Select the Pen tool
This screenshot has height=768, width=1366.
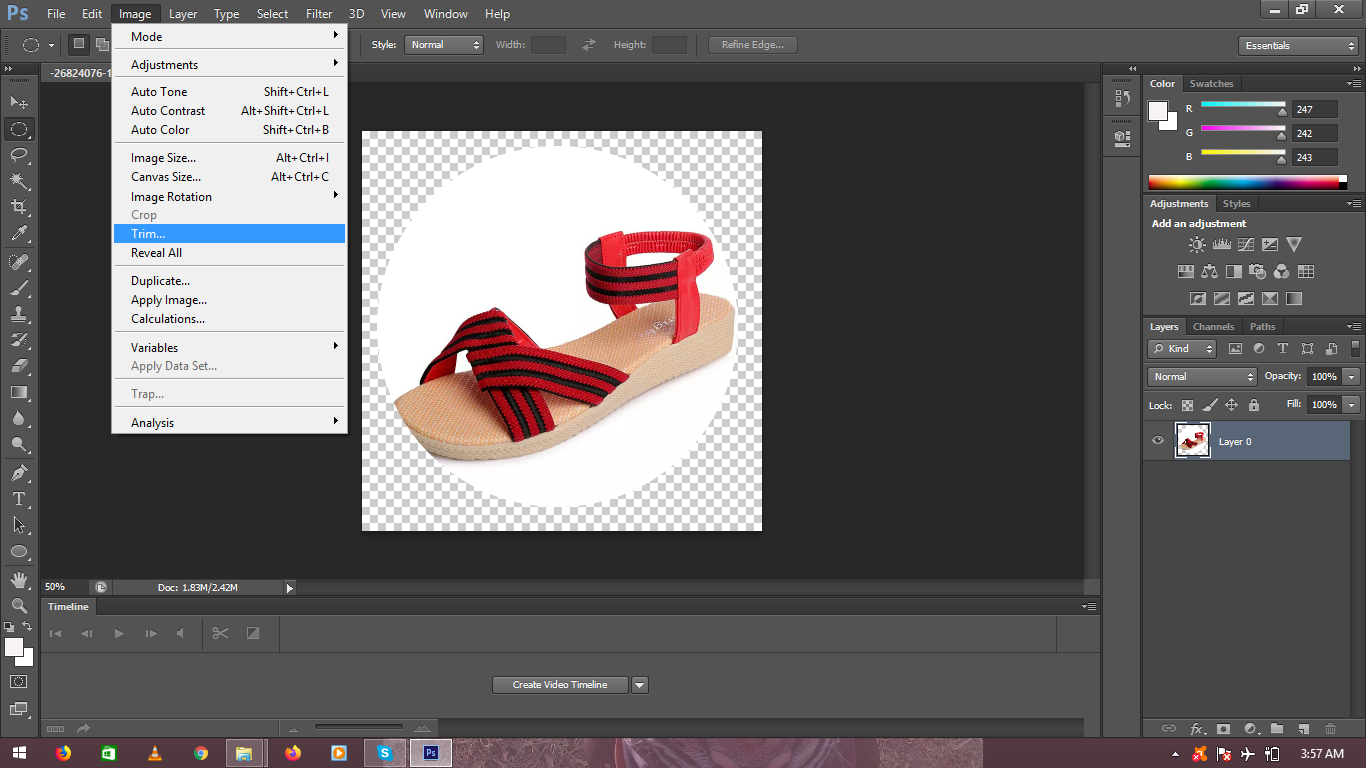[19, 473]
